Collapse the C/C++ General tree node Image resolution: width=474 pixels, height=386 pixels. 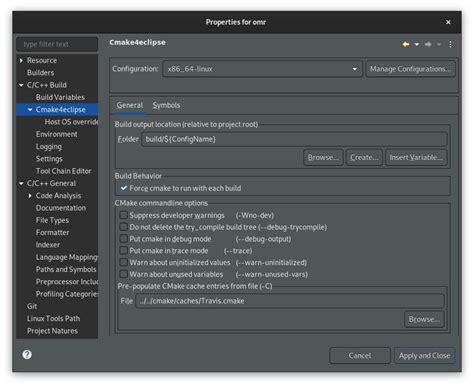21,183
